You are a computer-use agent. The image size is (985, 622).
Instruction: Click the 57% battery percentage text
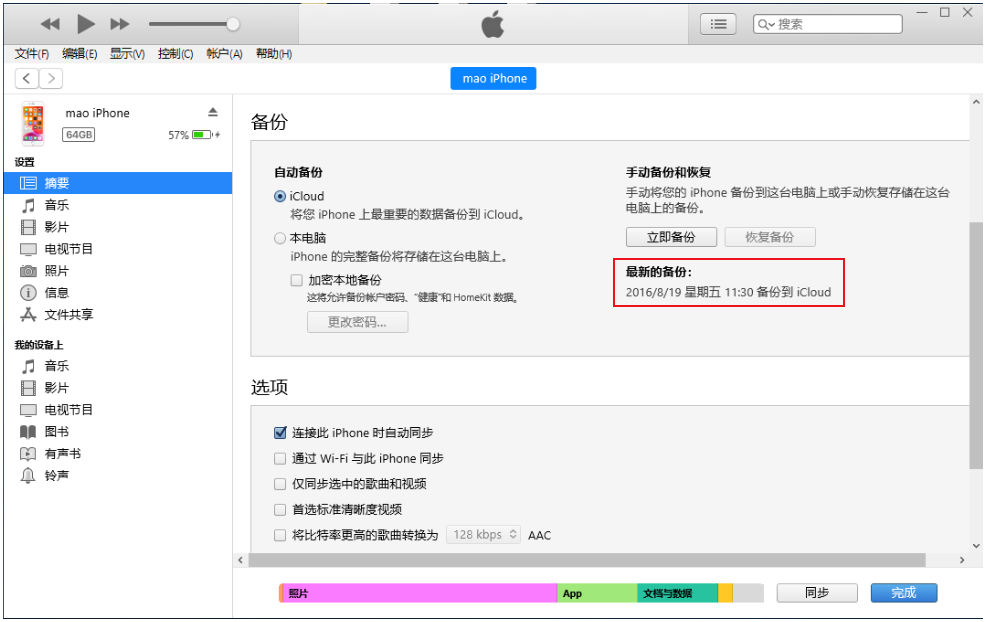178,135
